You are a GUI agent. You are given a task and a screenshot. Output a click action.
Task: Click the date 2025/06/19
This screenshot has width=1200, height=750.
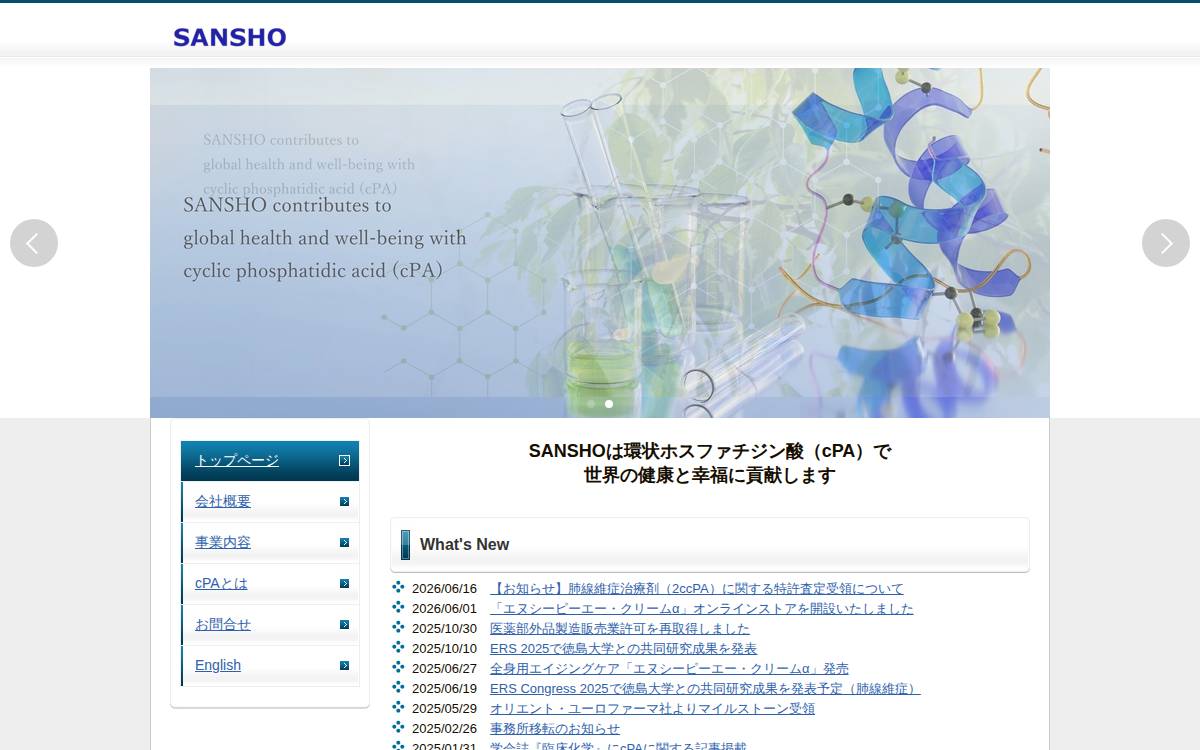[x=445, y=689]
